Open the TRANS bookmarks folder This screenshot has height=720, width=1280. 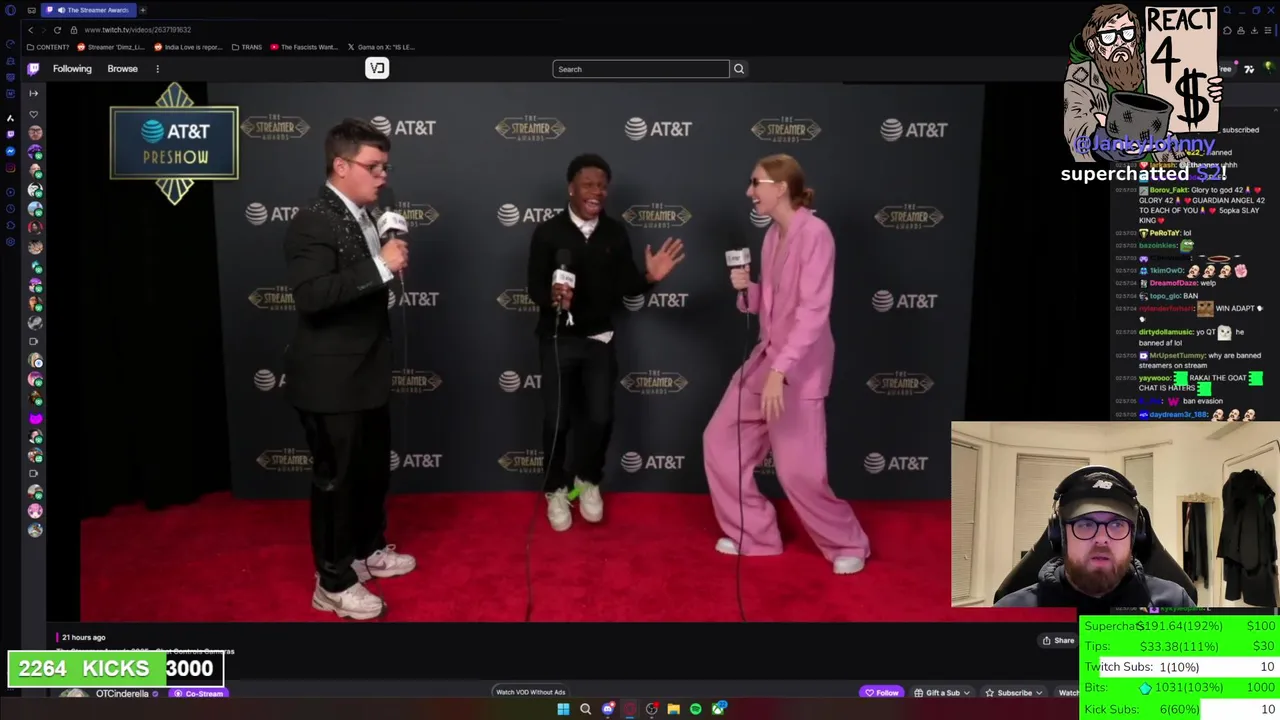coord(246,47)
